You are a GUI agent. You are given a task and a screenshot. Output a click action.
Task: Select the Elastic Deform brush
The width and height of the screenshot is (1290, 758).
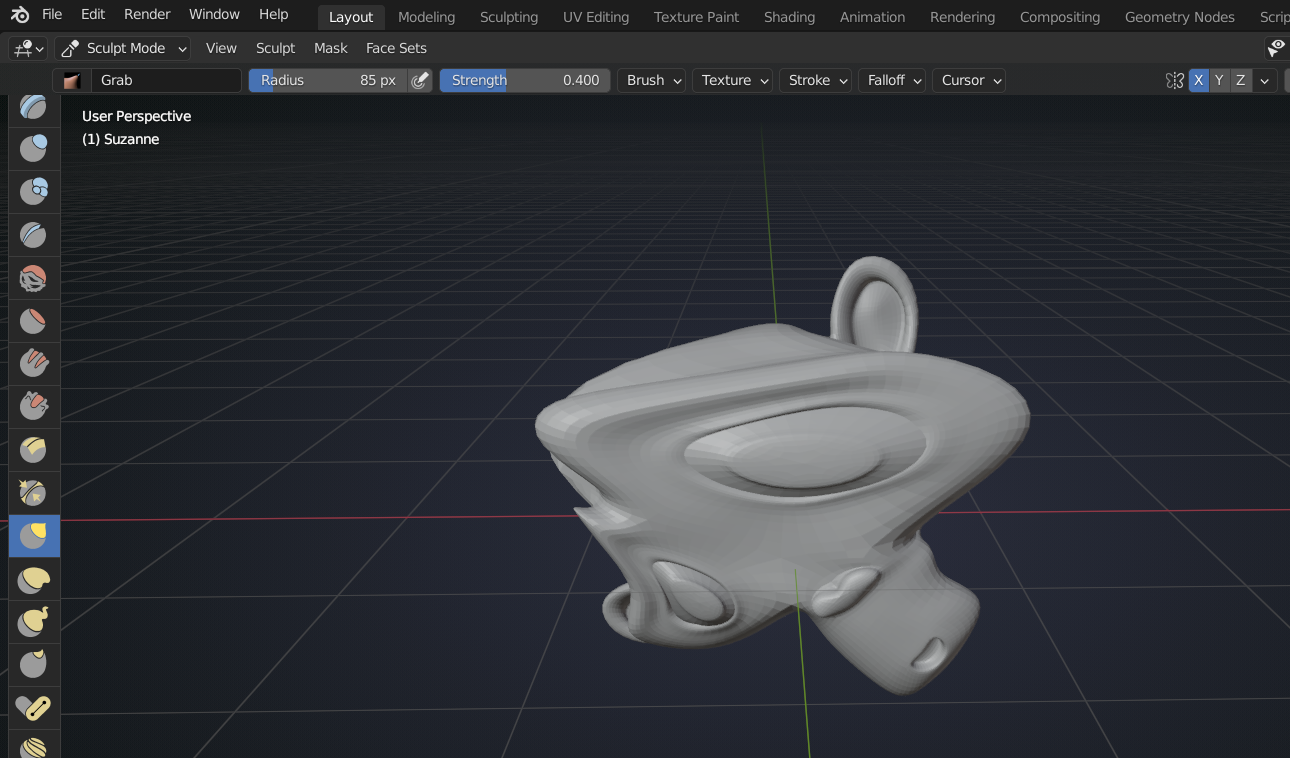click(34, 579)
